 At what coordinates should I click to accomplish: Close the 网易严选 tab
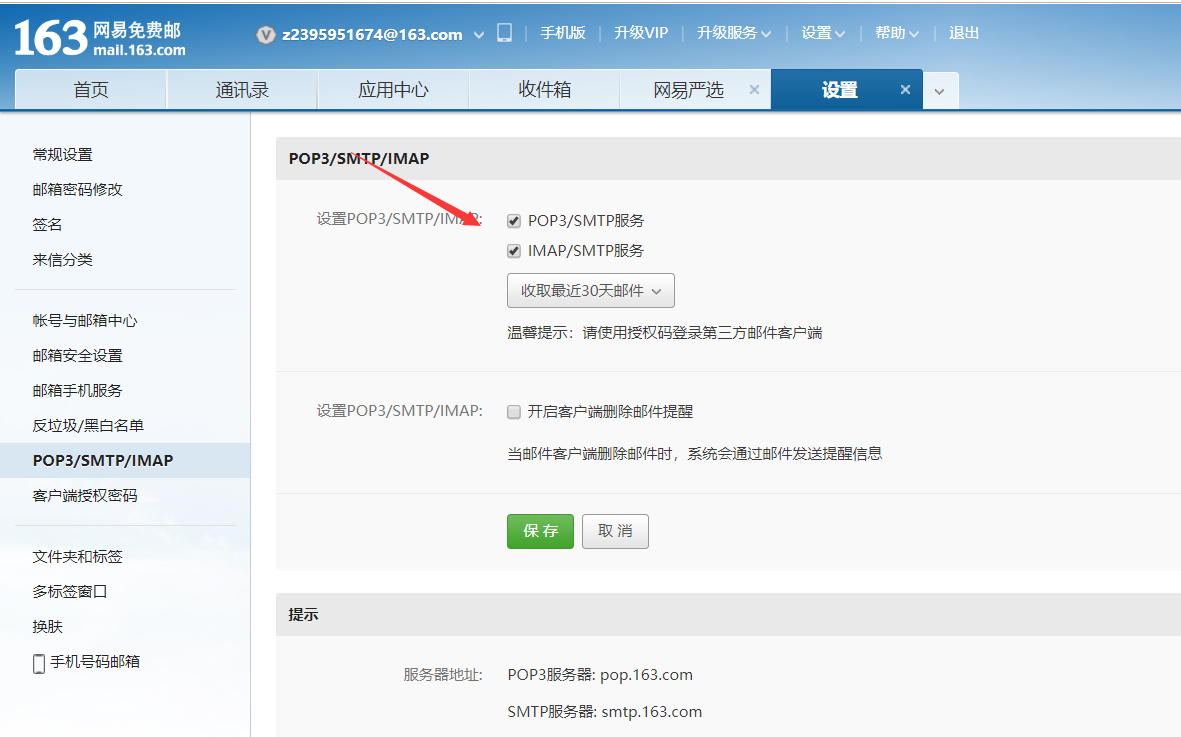click(754, 90)
